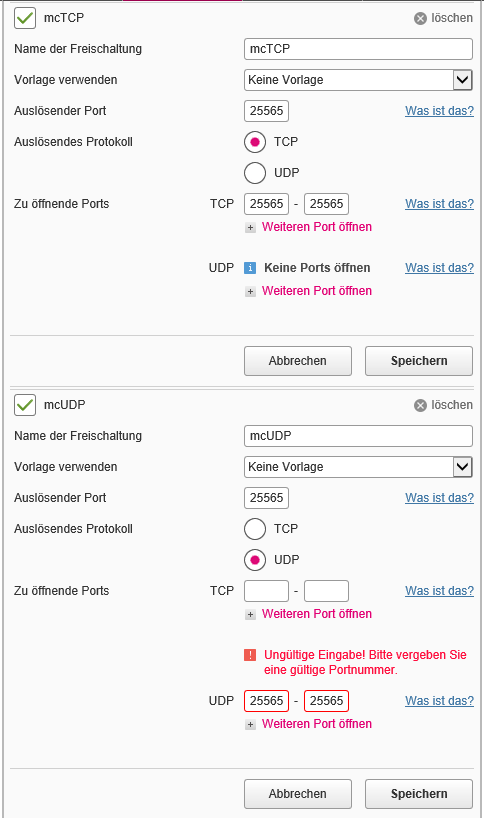This screenshot has height=818, width=484.
Task: Click the plus icon under mcUDP TCP ports
Action: pos(250,615)
